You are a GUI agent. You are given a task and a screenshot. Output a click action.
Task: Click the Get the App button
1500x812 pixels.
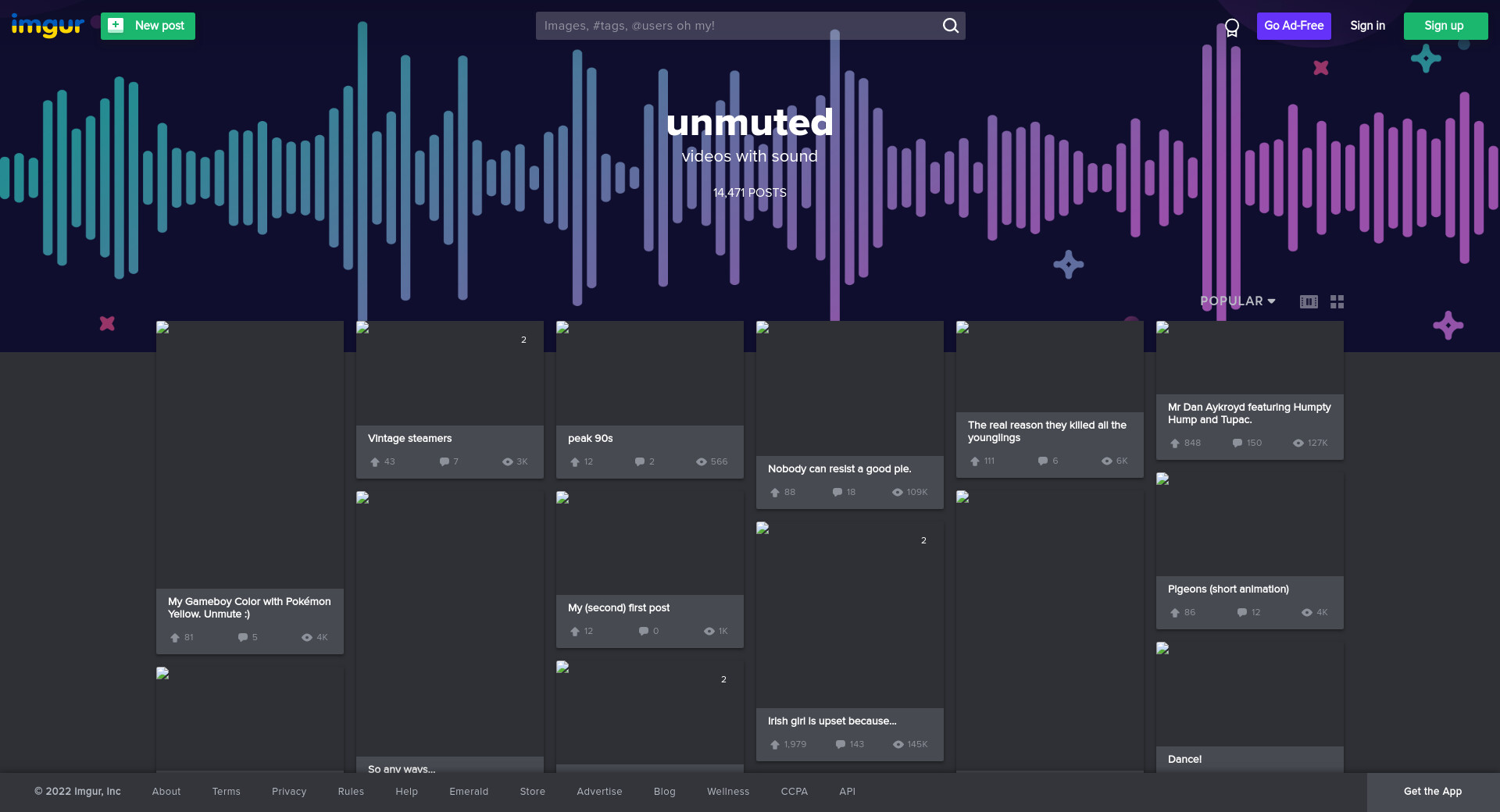click(1433, 792)
